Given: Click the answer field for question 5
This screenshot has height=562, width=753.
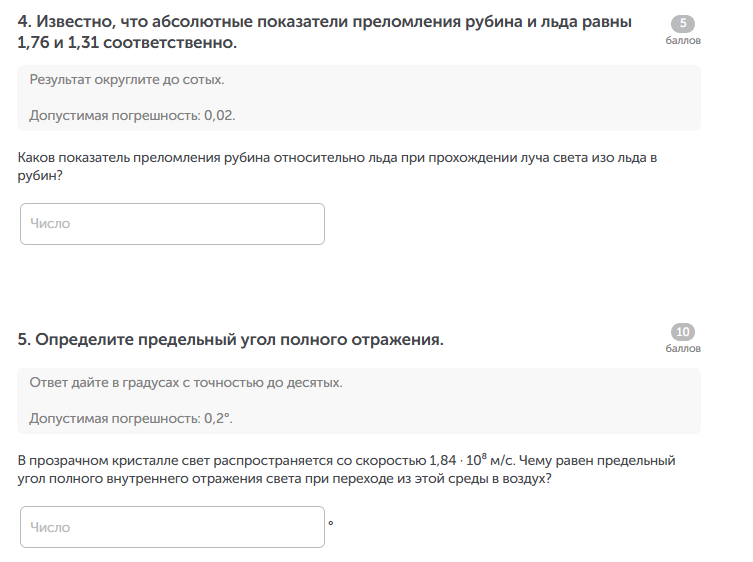Looking at the screenshot, I should 172,527.
